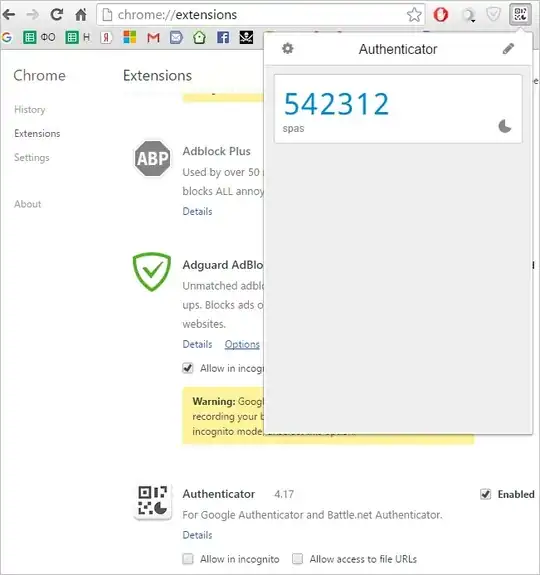Open Settings in Chrome sidebar

[32, 158]
